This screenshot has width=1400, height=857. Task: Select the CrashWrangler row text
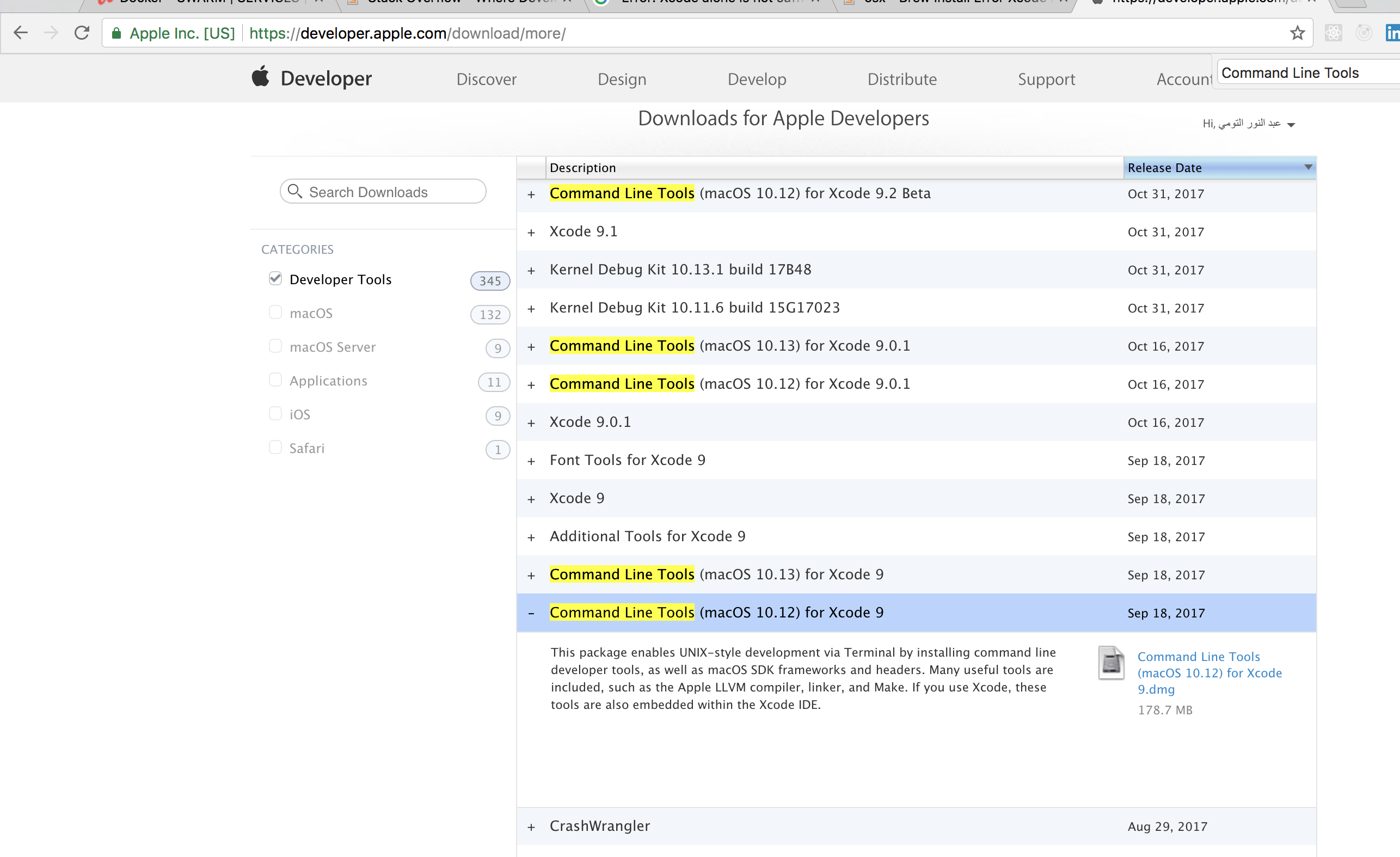[599, 826]
